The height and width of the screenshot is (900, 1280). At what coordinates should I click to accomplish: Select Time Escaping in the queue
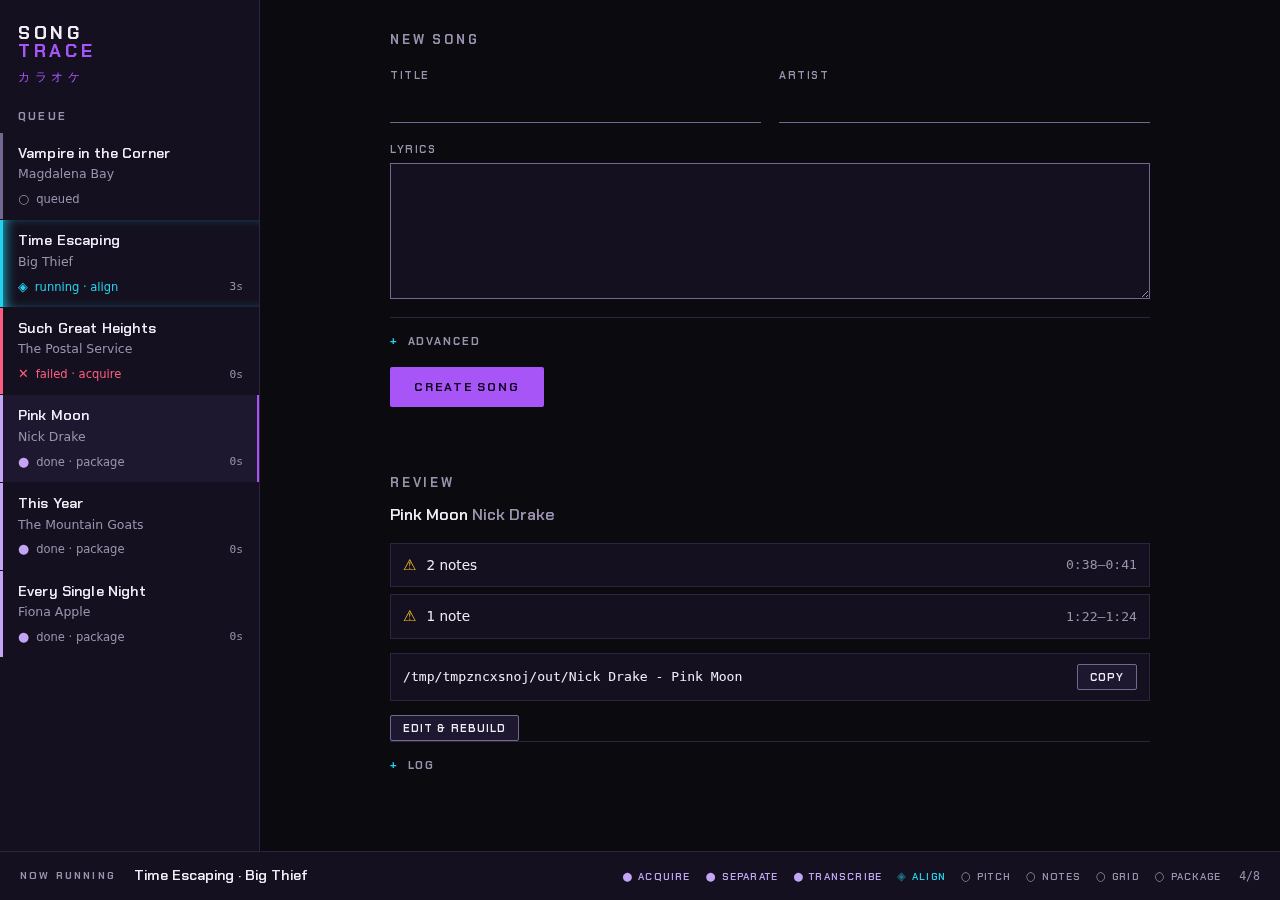pyautogui.click(x=130, y=264)
